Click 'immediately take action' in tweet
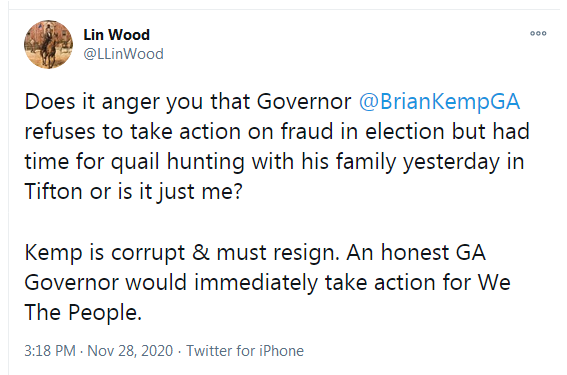The height and width of the screenshot is (375, 567). pos(315,282)
